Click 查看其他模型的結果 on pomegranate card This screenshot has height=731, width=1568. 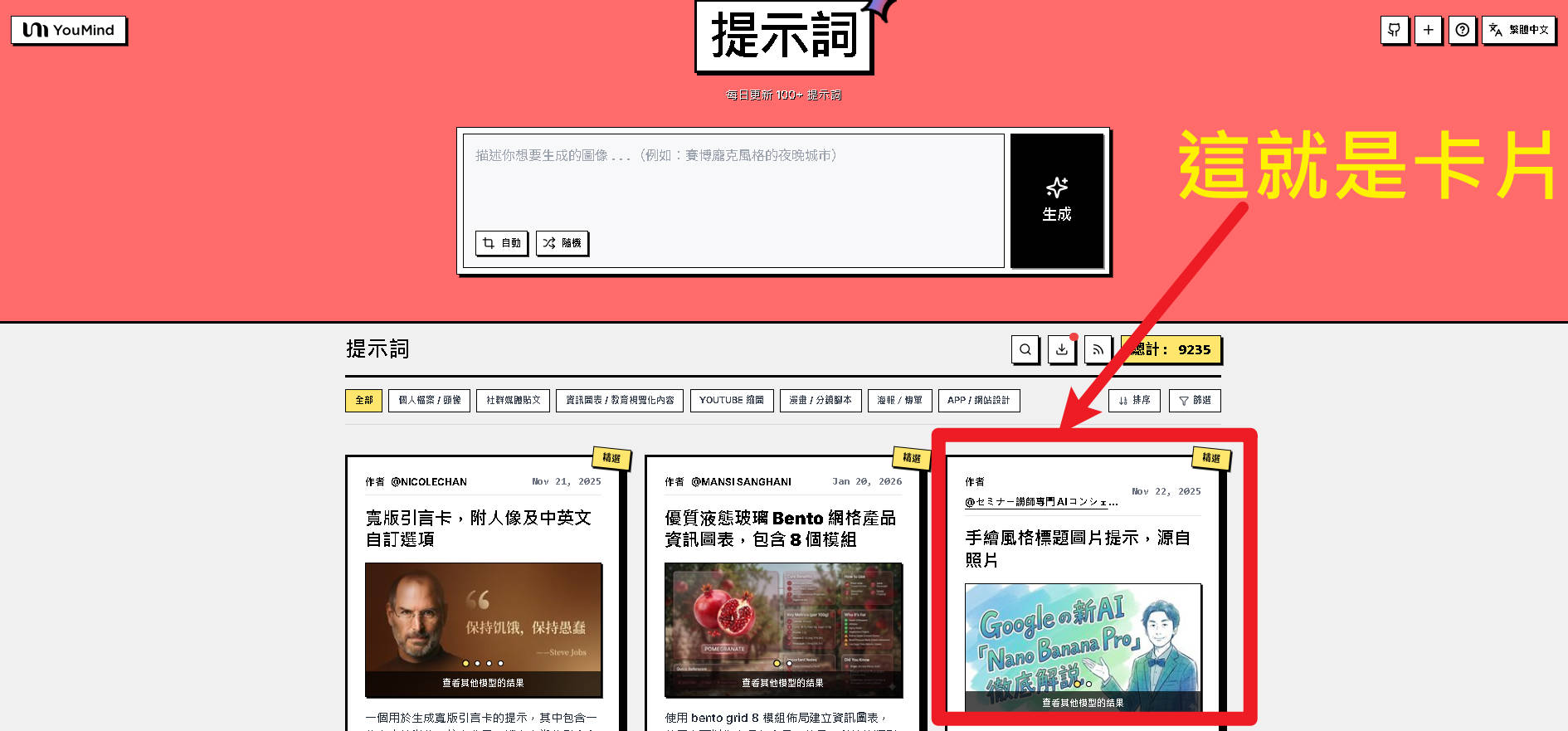click(x=782, y=683)
